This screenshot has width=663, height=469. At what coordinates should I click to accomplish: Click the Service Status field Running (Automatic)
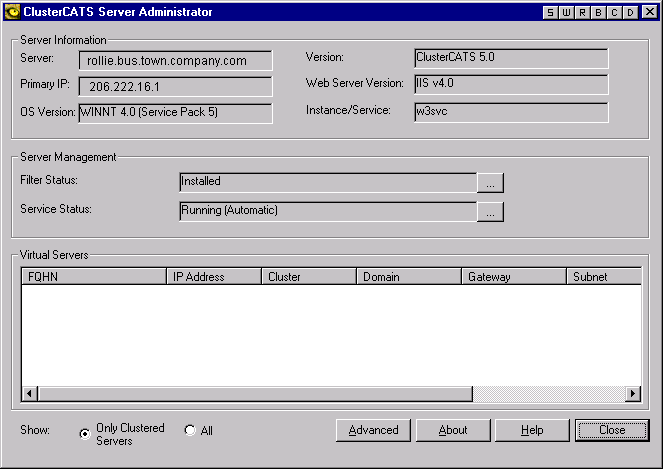pos(328,211)
